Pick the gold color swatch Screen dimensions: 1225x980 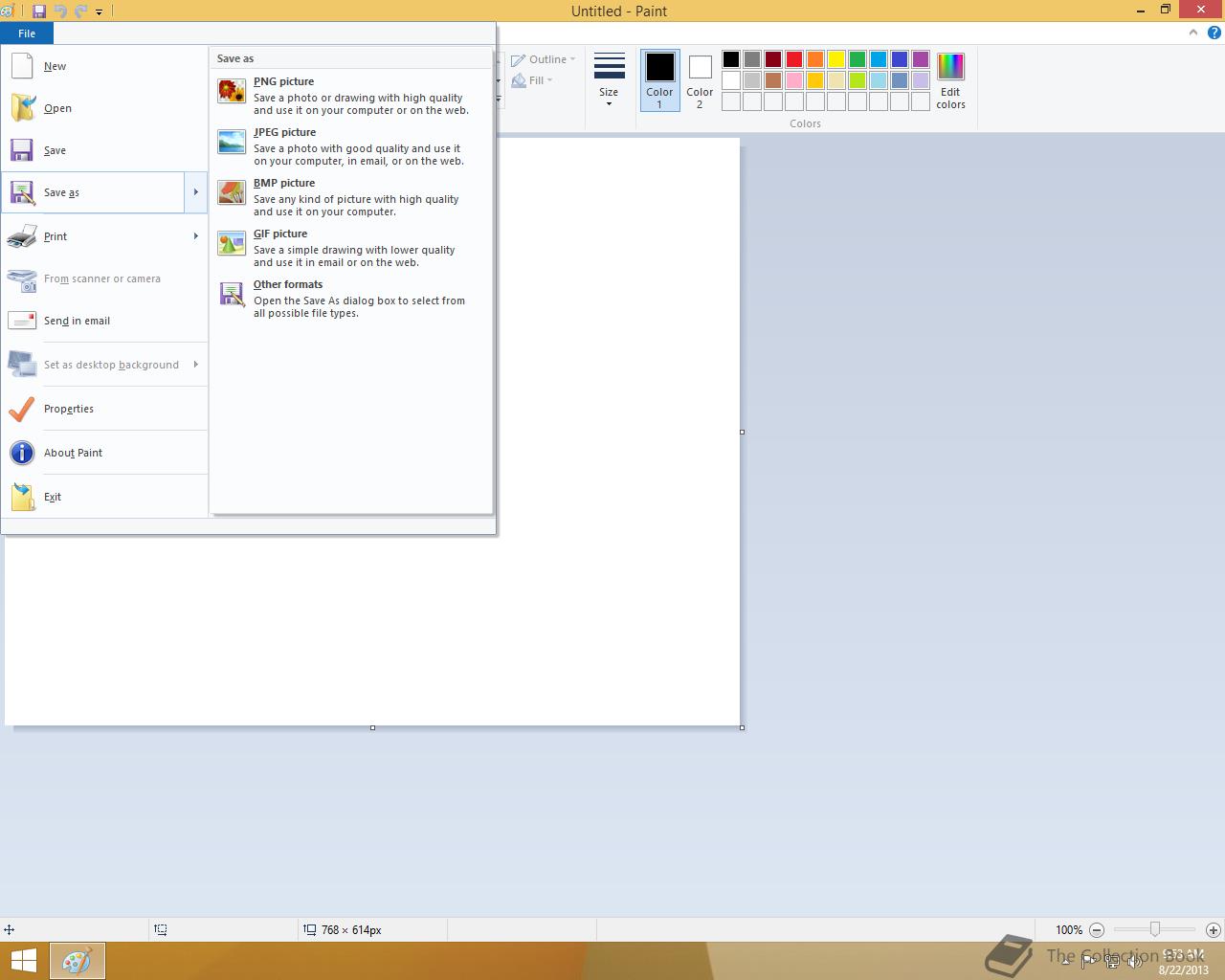tap(815, 80)
